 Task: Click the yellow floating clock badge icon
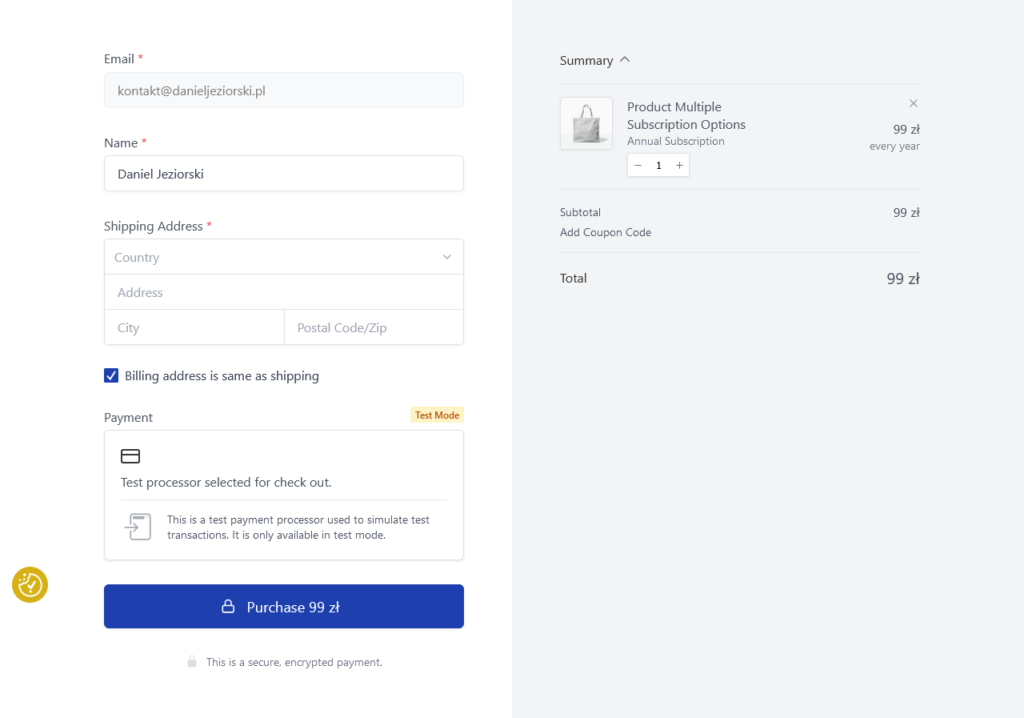coord(30,585)
